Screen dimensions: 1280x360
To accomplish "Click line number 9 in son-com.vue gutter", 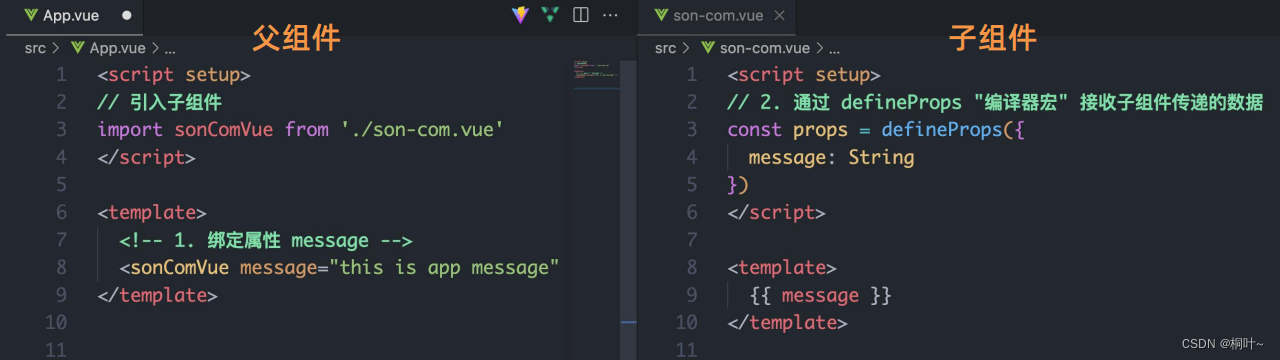I will point(692,296).
